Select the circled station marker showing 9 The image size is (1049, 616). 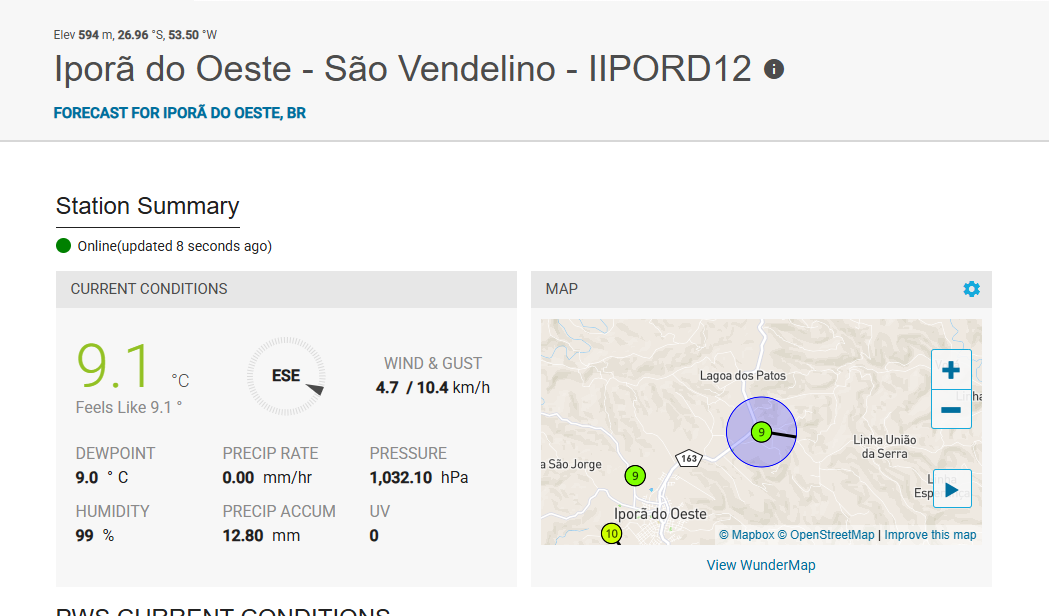761,432
